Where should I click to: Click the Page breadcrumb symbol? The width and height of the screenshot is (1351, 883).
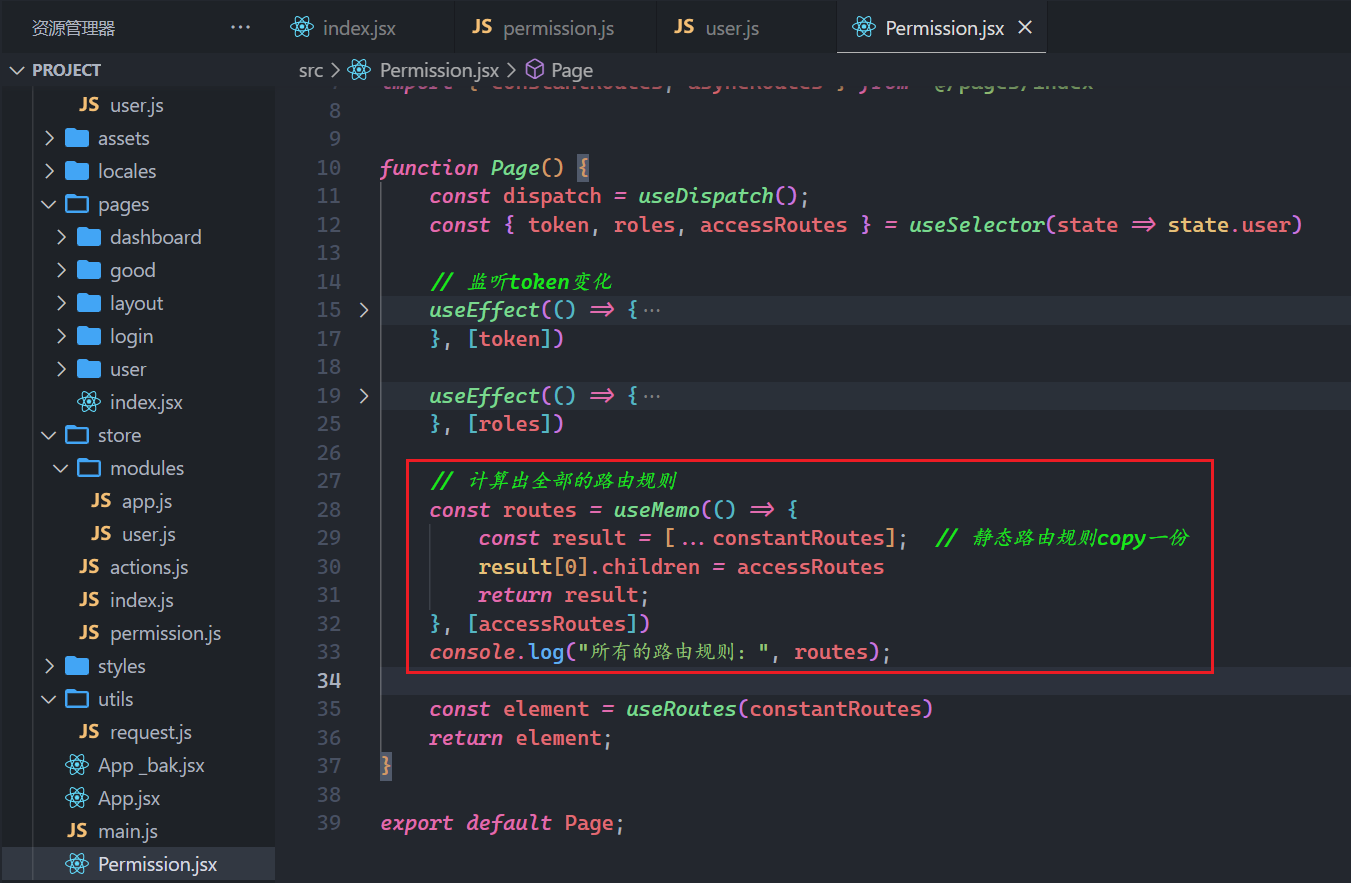coord(571,70)
